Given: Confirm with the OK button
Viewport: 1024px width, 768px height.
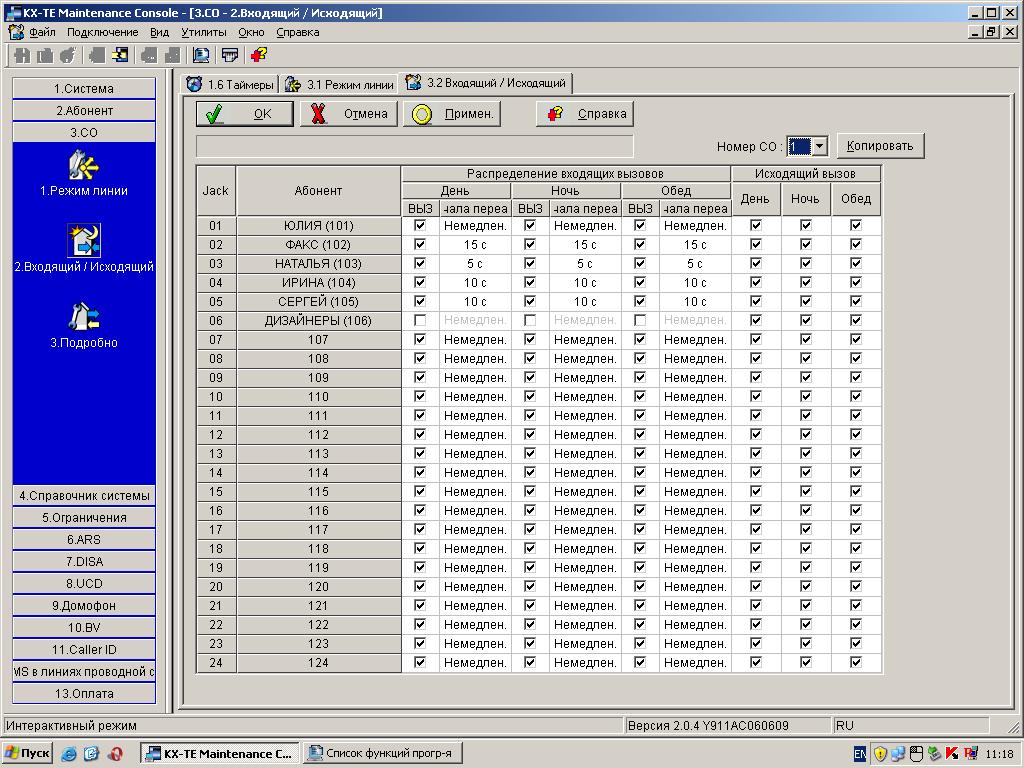Looking at the screenshot, I should coord(245,114).
